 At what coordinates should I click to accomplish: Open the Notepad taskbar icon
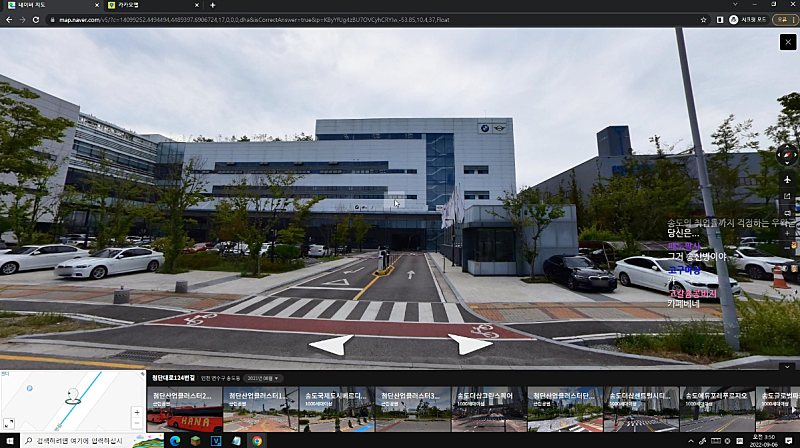pyautogui.click(x=236, y=440)
